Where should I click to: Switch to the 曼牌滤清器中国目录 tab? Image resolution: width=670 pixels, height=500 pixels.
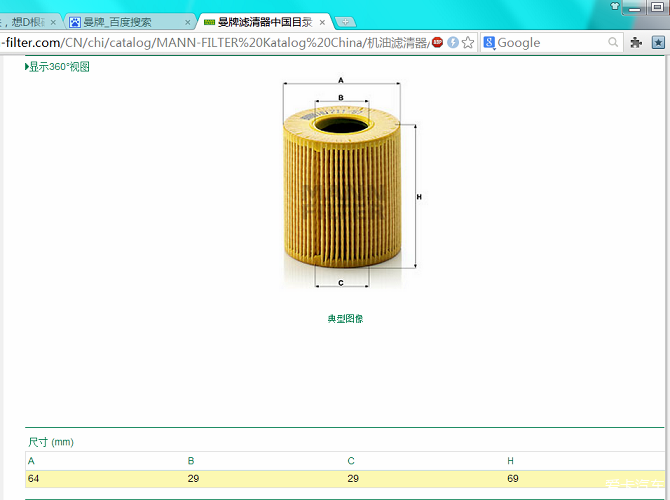point(265,22)
